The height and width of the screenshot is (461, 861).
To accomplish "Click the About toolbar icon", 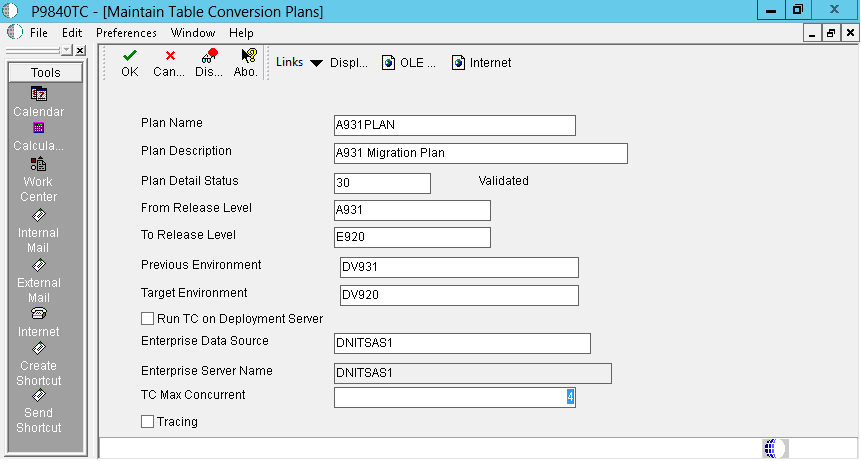I will [x=248, y=55].
